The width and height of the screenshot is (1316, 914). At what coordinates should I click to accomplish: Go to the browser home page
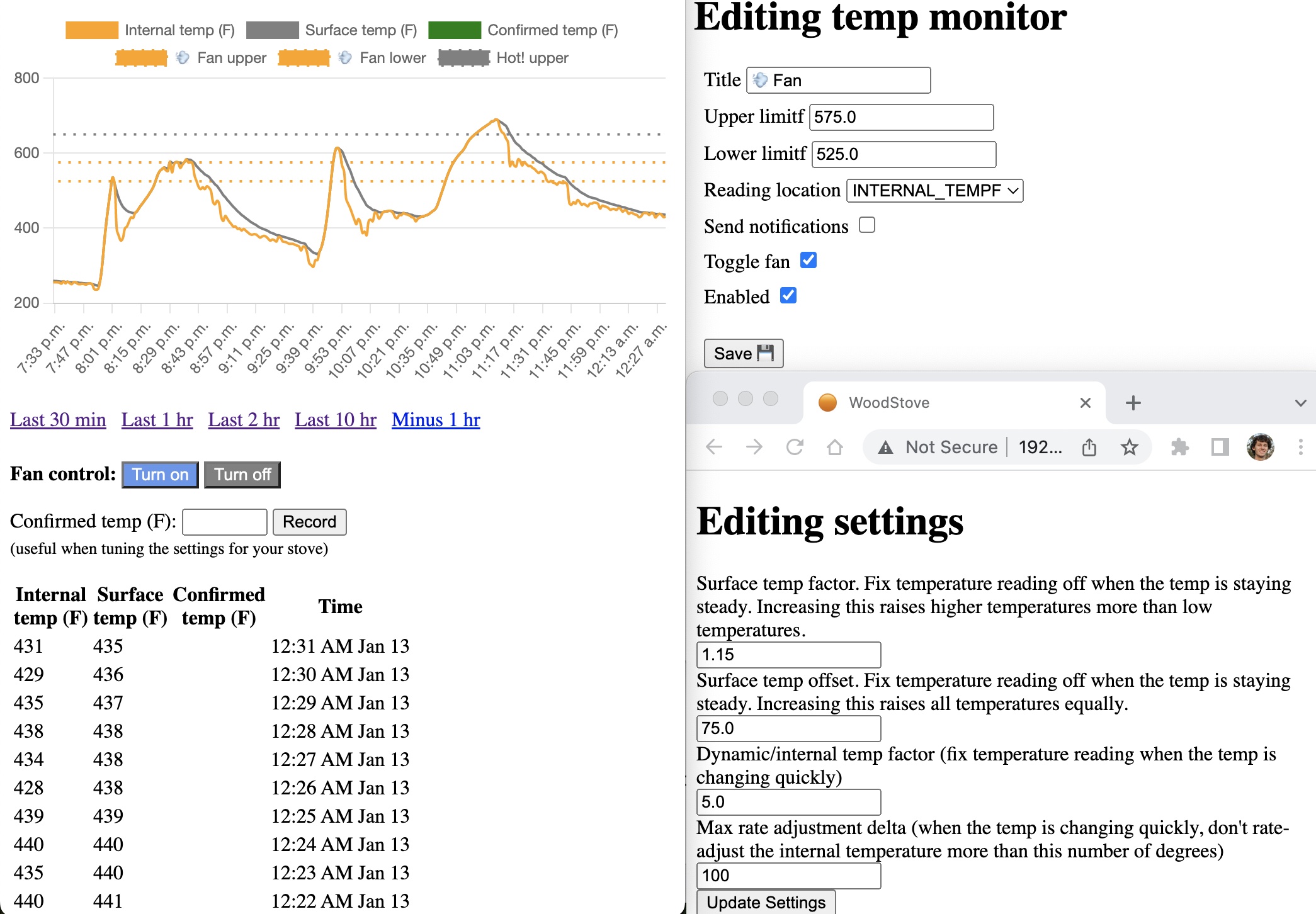pos(835,447)
